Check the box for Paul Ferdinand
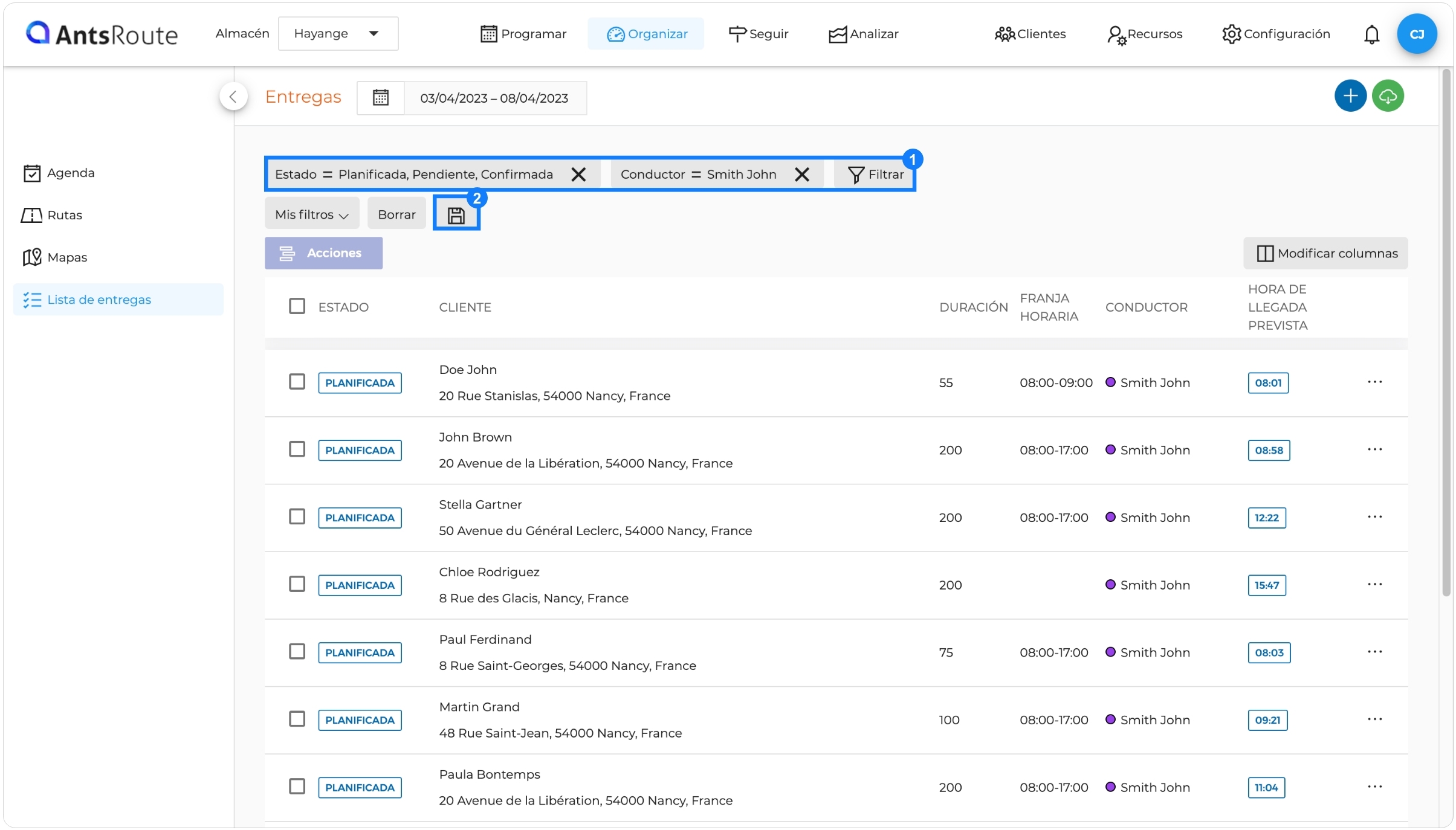Viewport: 1456px width, 830px height. tap(297, 652)
